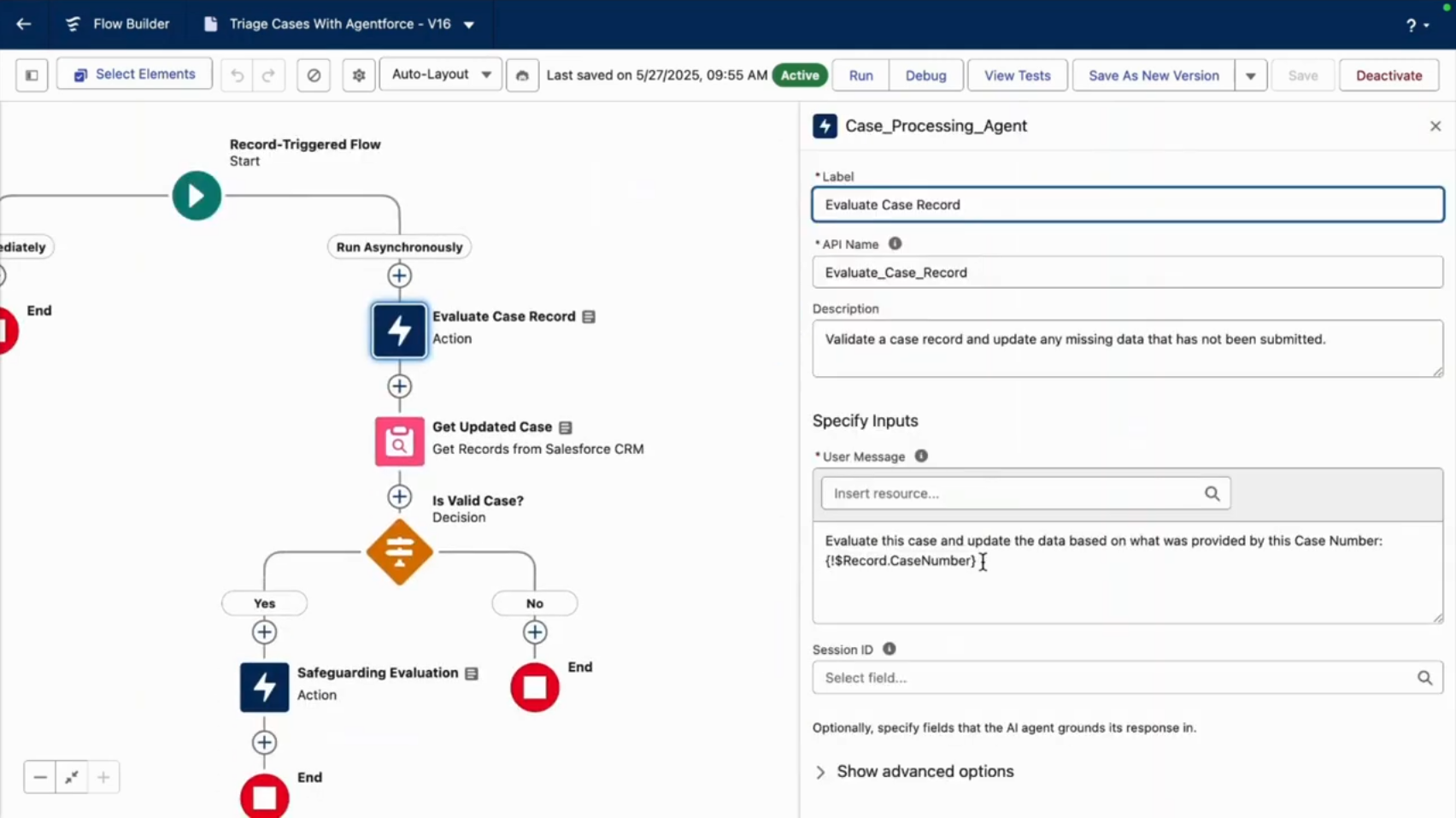Open the Auto-Layout dropdown
Screen dimensions: 1456x818
tap(439, 74)
